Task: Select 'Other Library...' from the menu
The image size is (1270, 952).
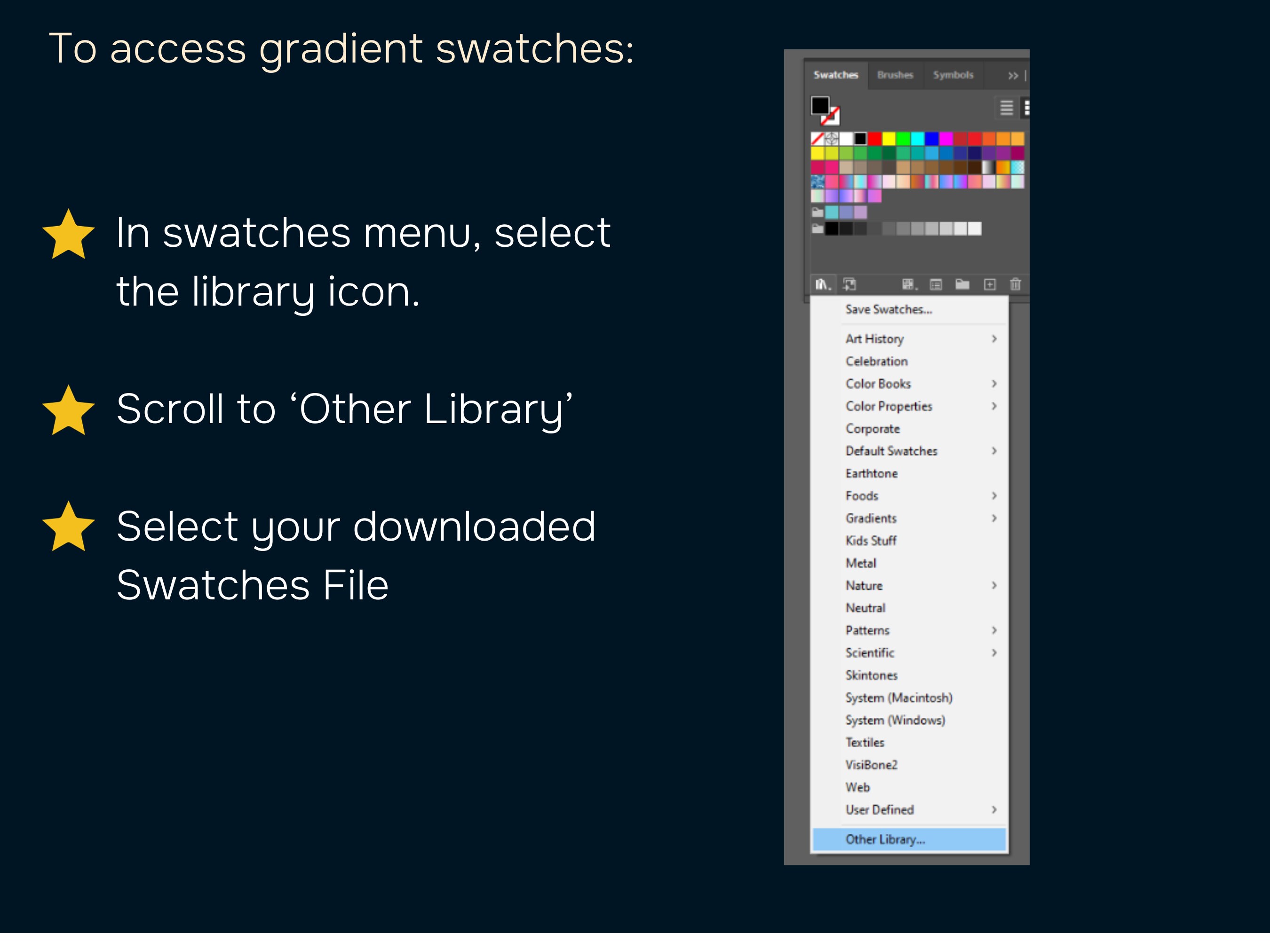Action: point(884,839)
